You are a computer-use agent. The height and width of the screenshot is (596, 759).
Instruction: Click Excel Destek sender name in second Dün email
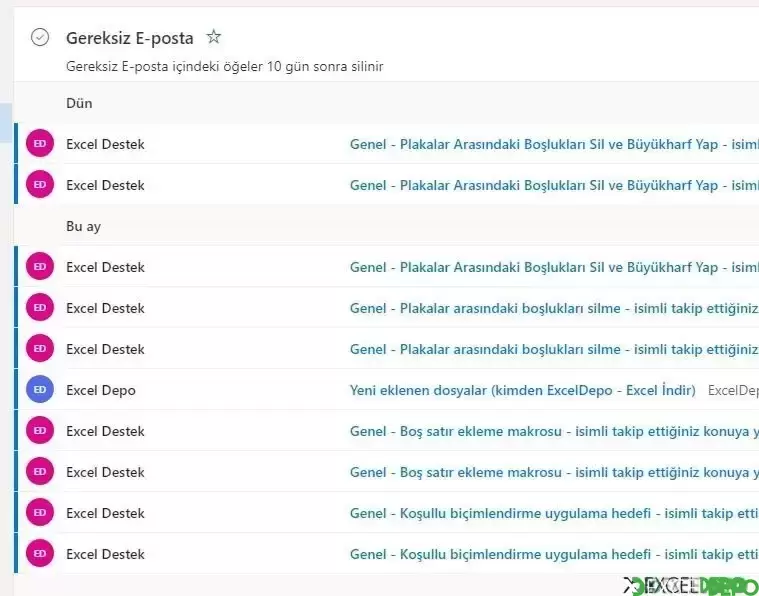tap(106, 185)
